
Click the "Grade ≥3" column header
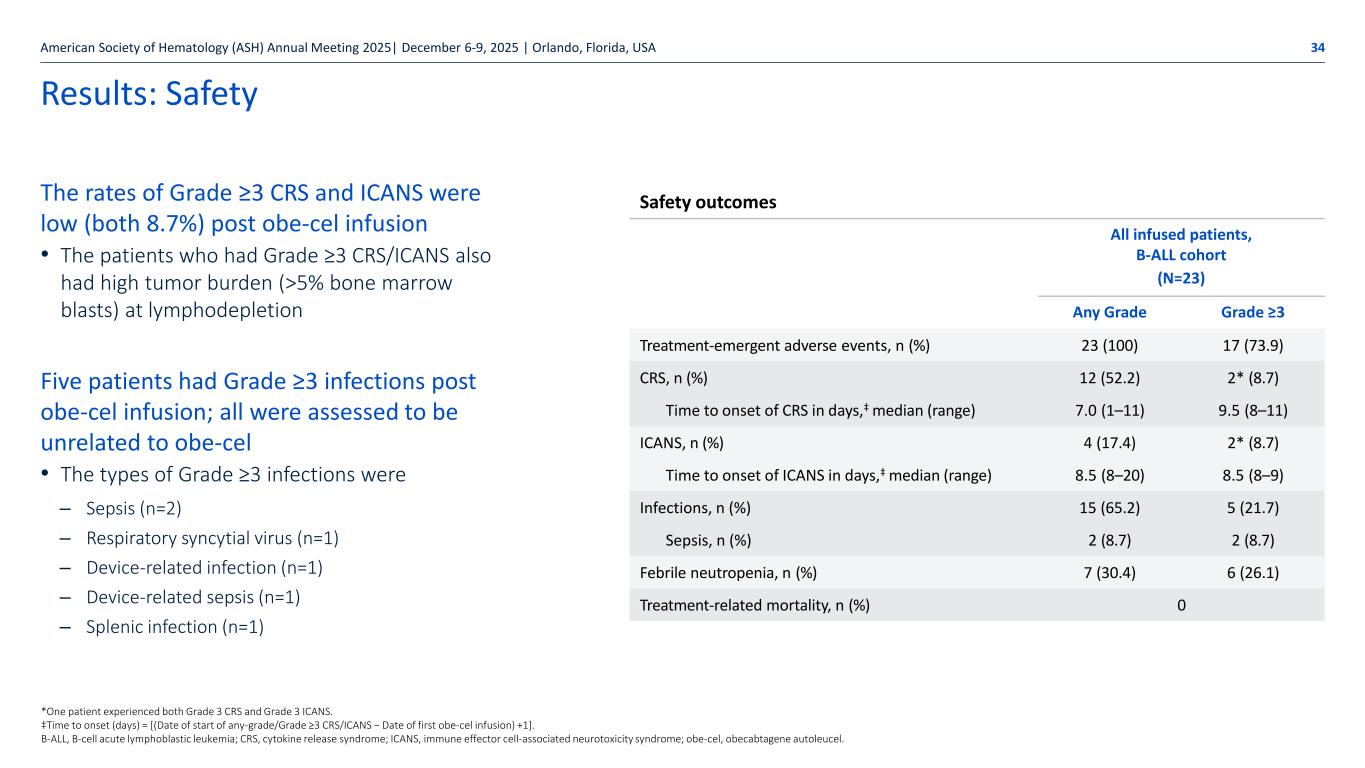[x=1253, y=312]
